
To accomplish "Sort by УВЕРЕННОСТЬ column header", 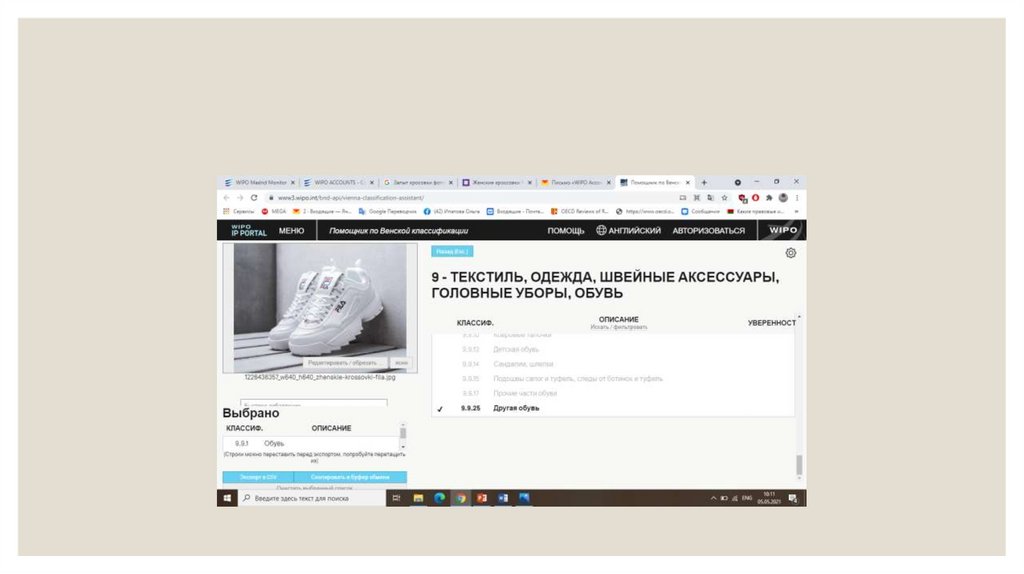I will click(771, 323).
